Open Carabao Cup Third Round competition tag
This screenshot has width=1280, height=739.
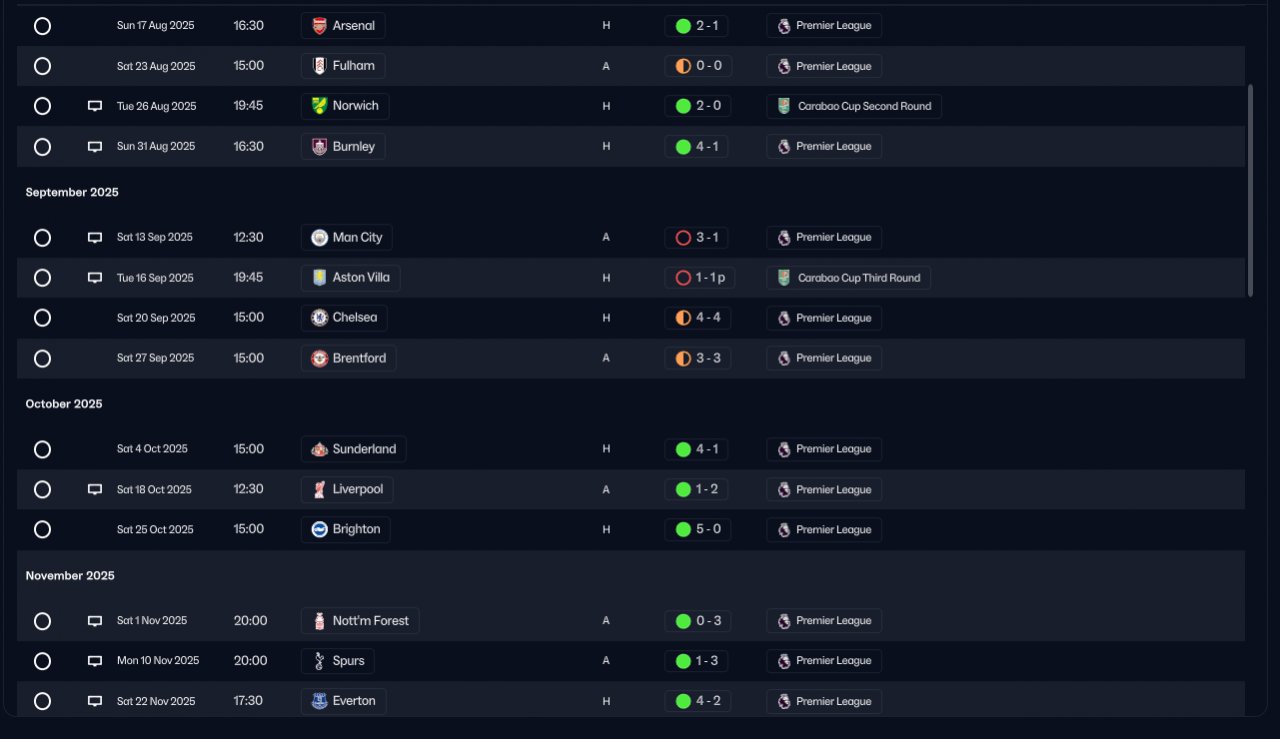(848, 278)
